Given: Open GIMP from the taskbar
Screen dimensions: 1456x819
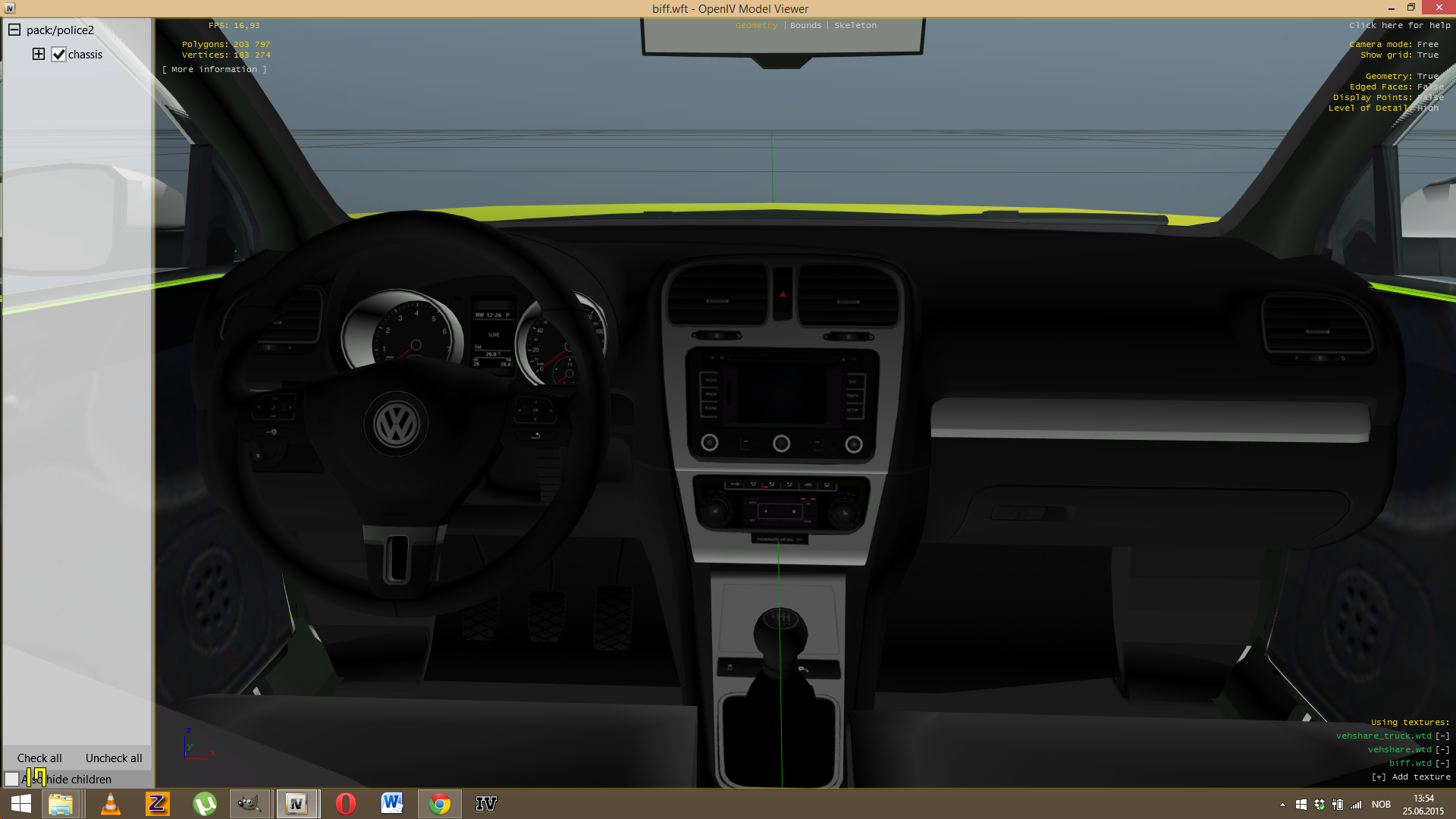Looking at the screenshot, I should 249,804.
